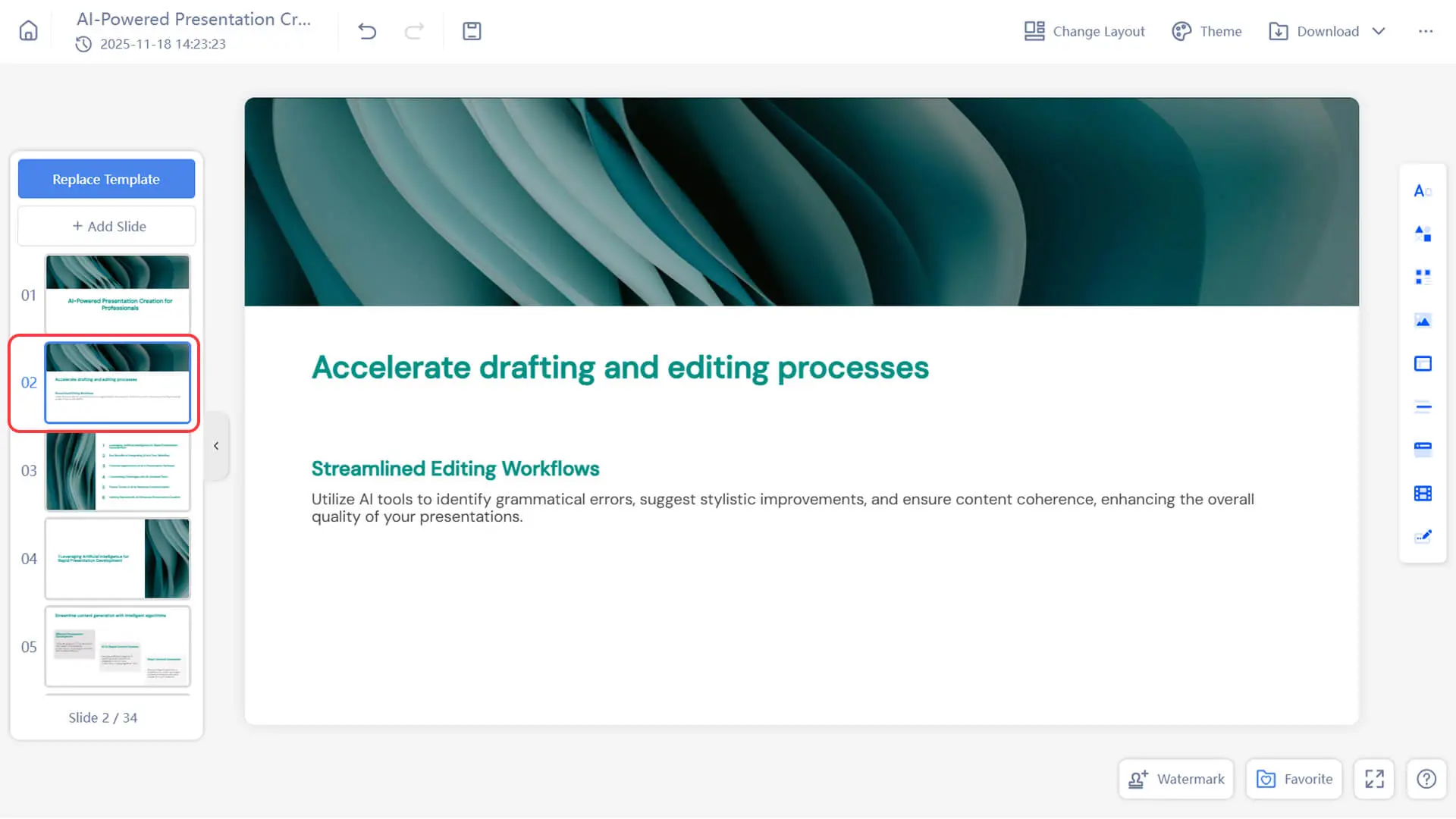Select slide 02 thumbnail
Screen dimensions: 1456x819
[x=118, y=382]
